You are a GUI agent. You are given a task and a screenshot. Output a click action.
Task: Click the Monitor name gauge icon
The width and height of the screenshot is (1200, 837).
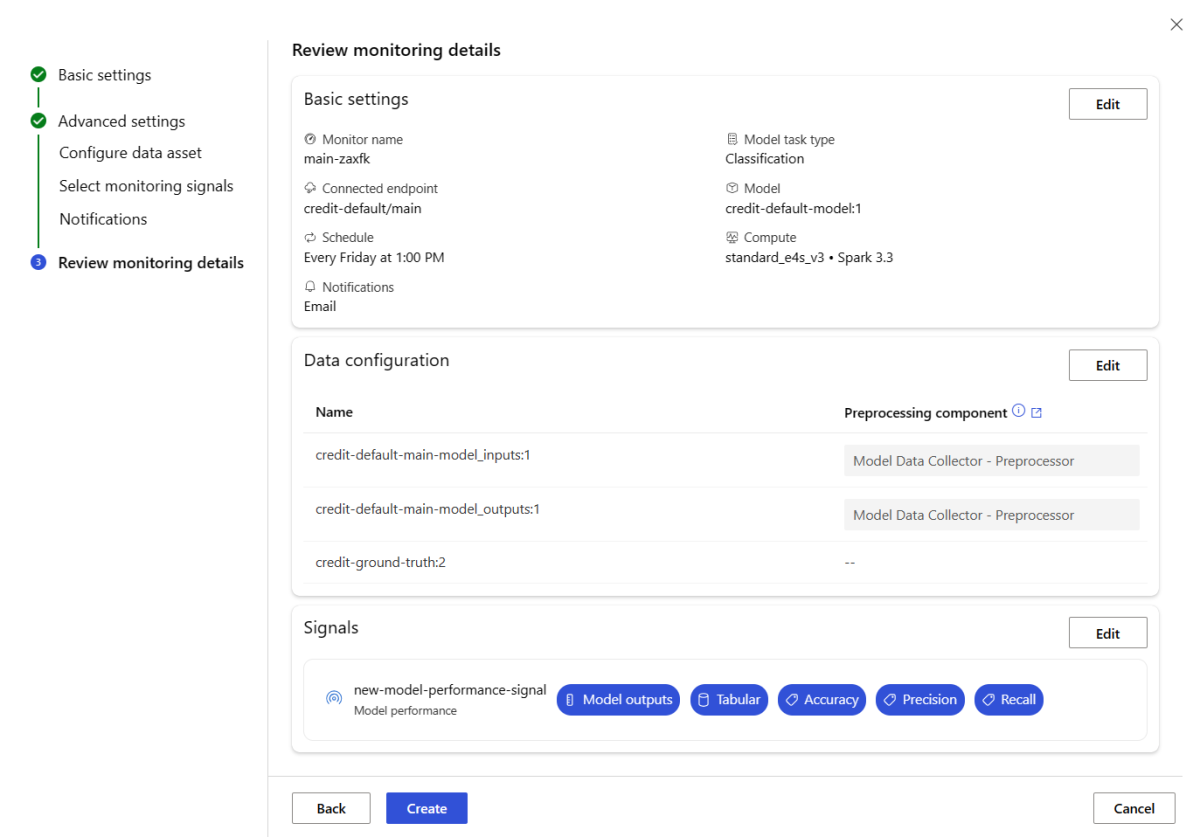[x=310, y=139]
